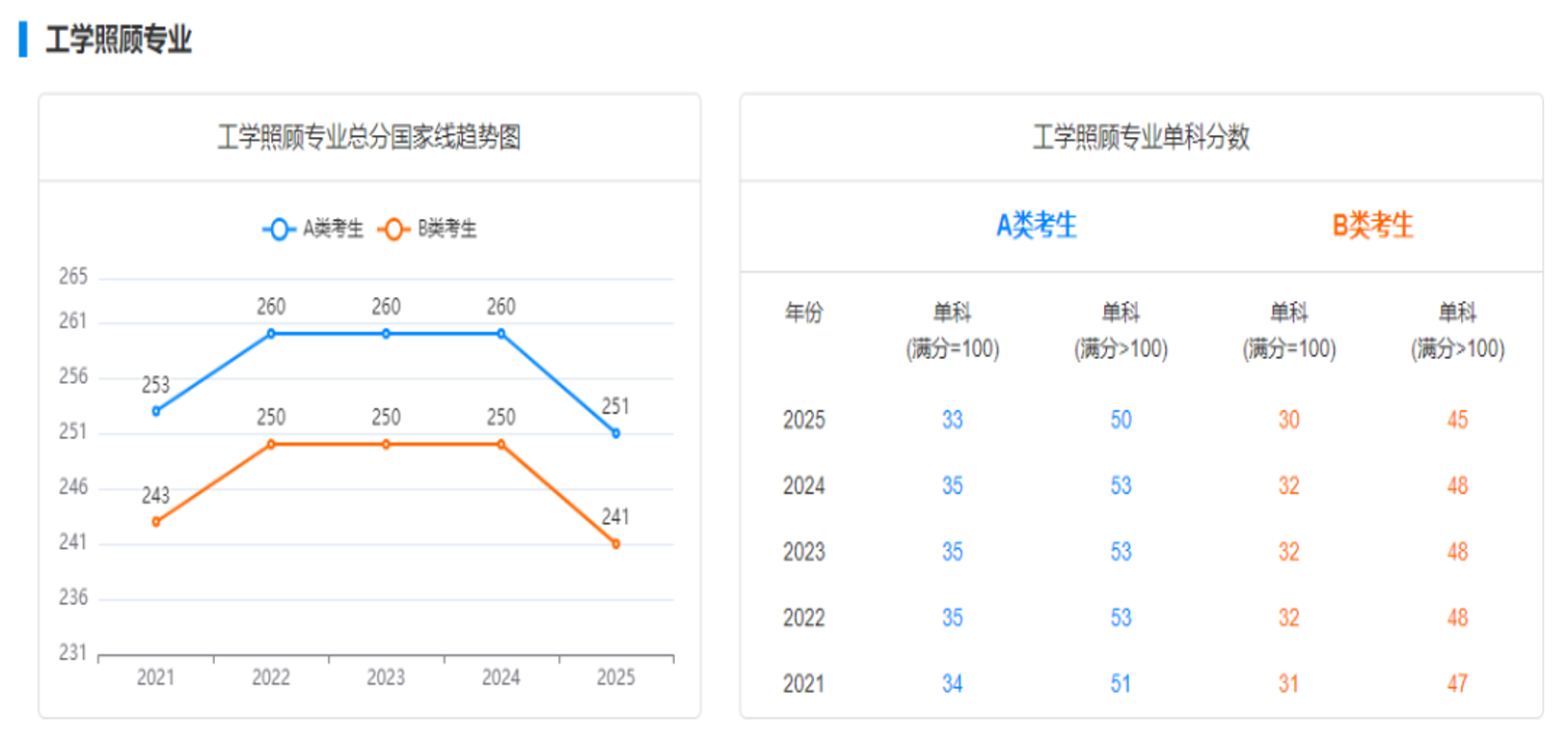Screen dimensions: 1568x742
Task: Click the 年份 column header in the table
Action: coord(803,313)
